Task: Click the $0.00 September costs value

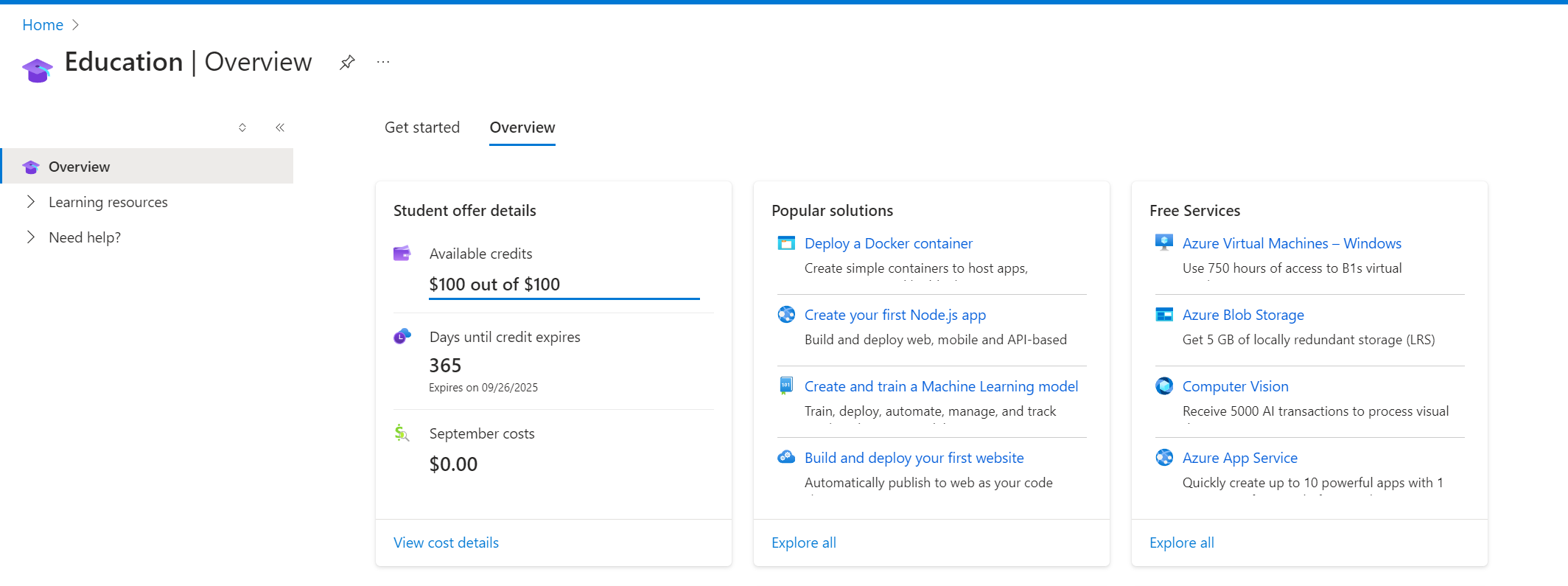Action: [x=453, y=464]
